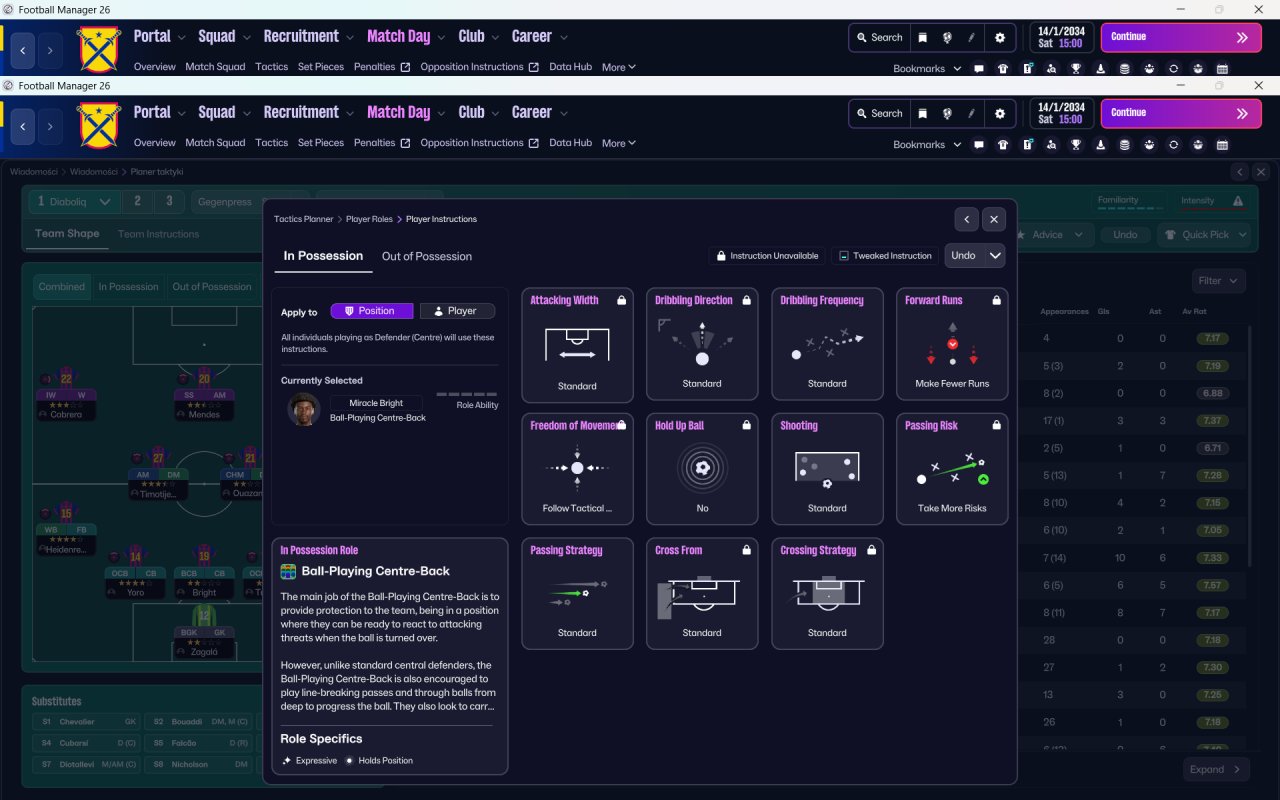Click the club badge in the front window
1280x800 pixels.
[x=98, y=126]
